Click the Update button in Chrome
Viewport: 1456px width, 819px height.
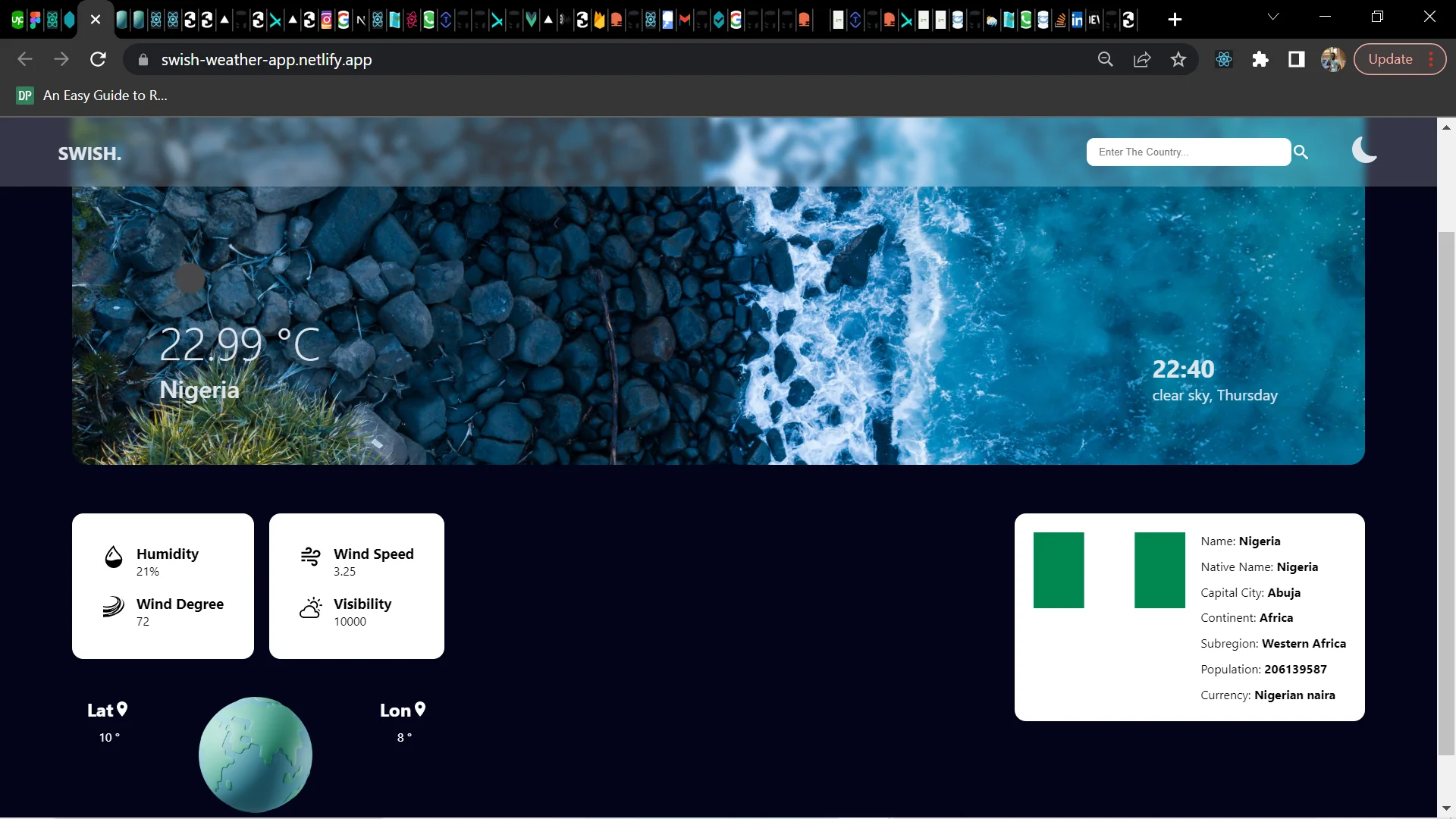click(x=1390, y=59)
